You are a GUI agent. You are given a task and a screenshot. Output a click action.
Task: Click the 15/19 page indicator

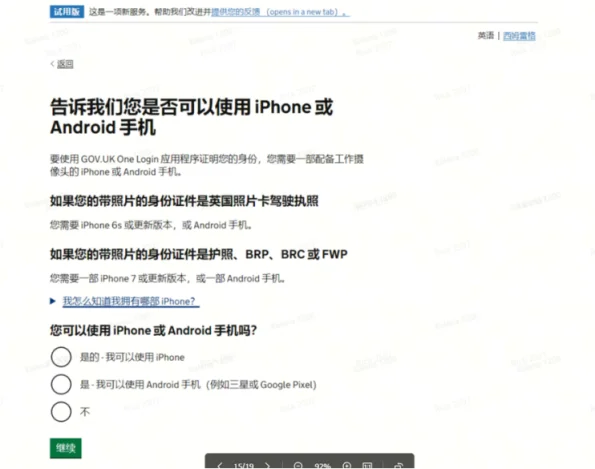(244, 466)
